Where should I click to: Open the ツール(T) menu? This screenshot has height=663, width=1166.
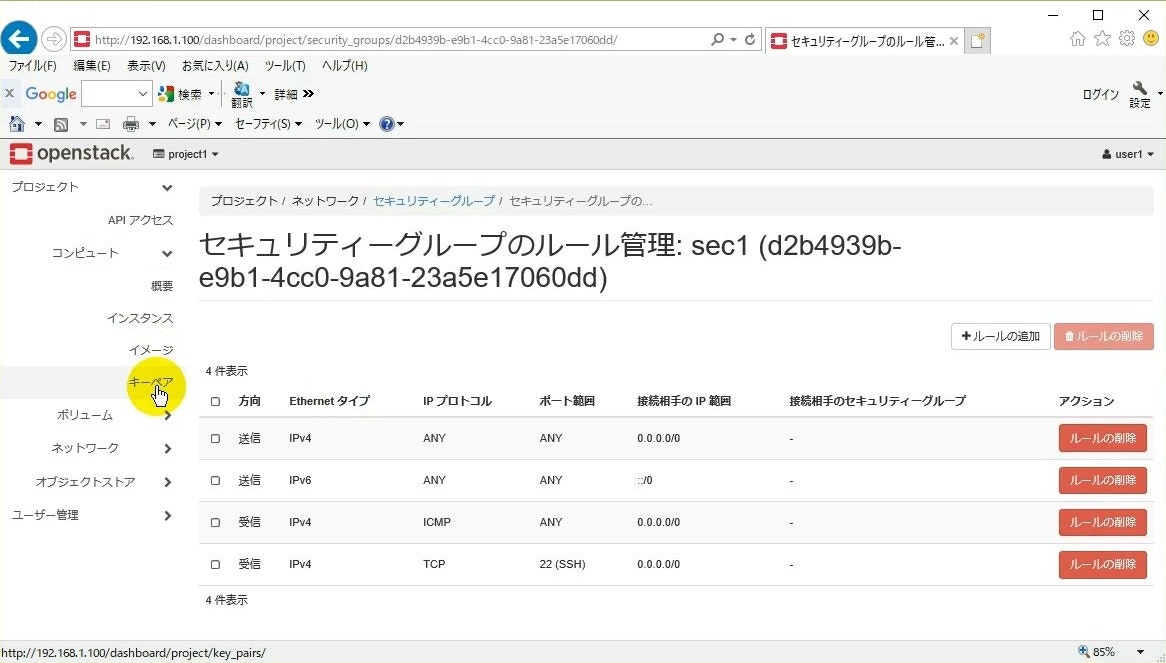285,66
